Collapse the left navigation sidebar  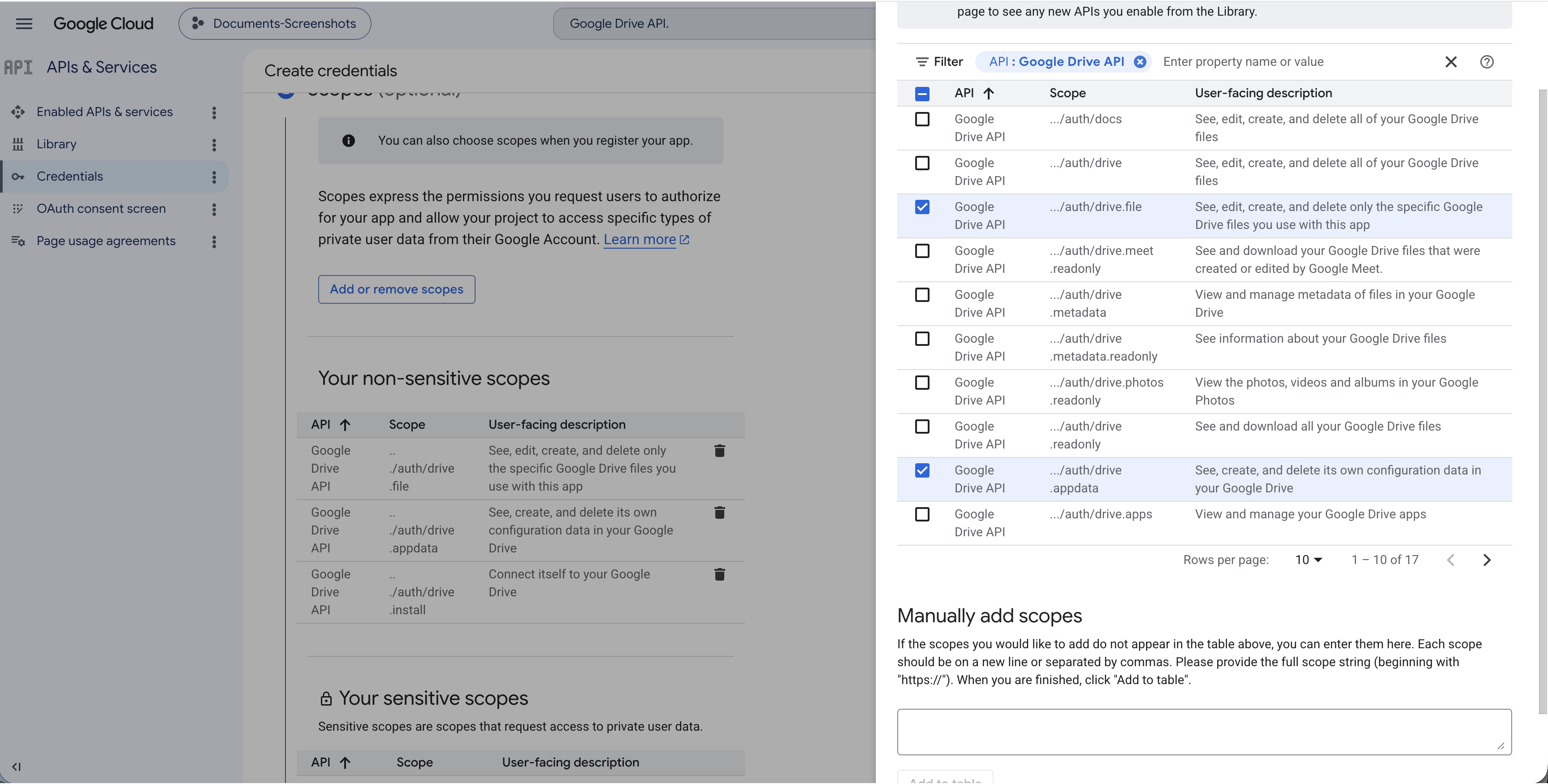pos(16,767)
